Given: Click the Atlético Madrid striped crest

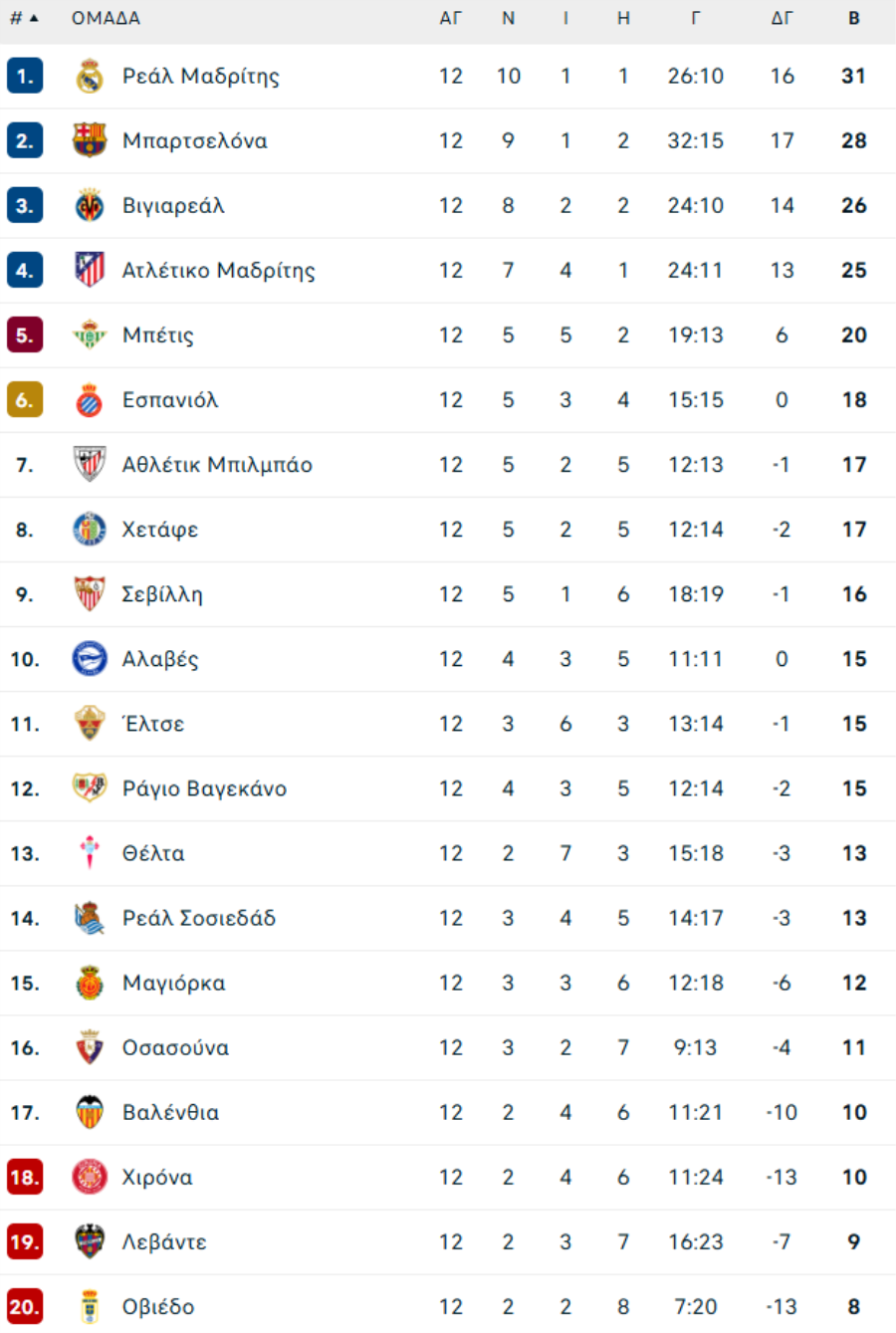Looking at the screenshot, I should tap(90, 270).
